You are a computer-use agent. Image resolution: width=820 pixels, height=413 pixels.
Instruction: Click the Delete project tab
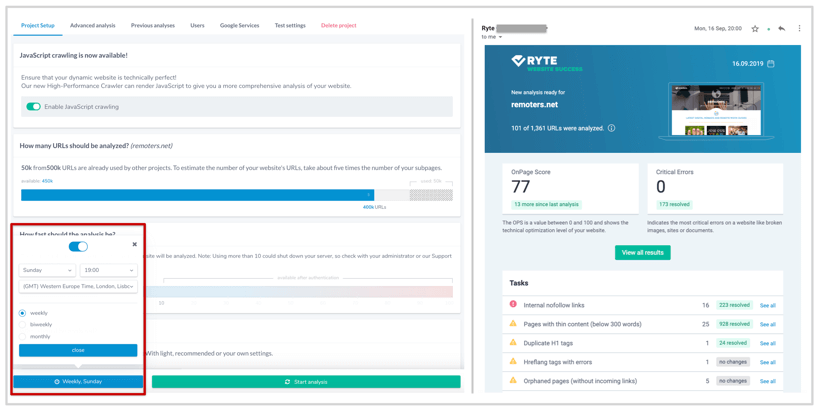pos(339,25)
